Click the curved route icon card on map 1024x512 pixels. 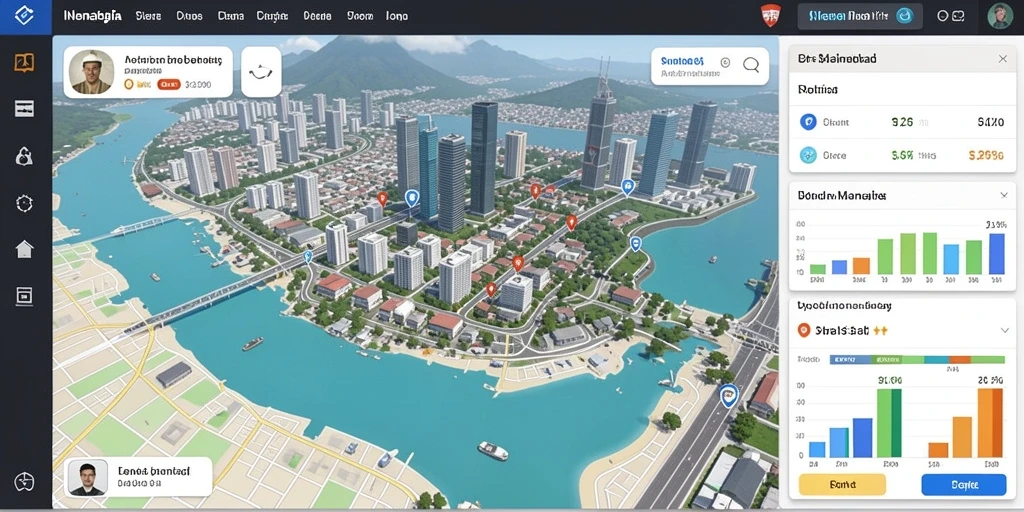click(x=261, y=72)
